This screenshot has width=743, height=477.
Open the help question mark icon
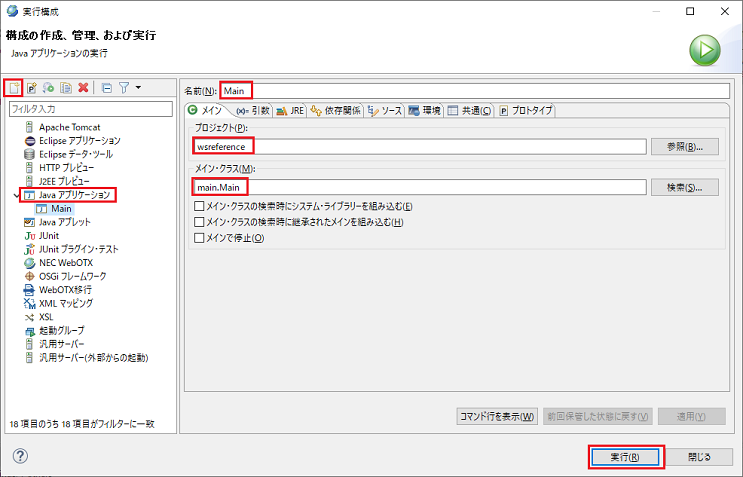20,456
